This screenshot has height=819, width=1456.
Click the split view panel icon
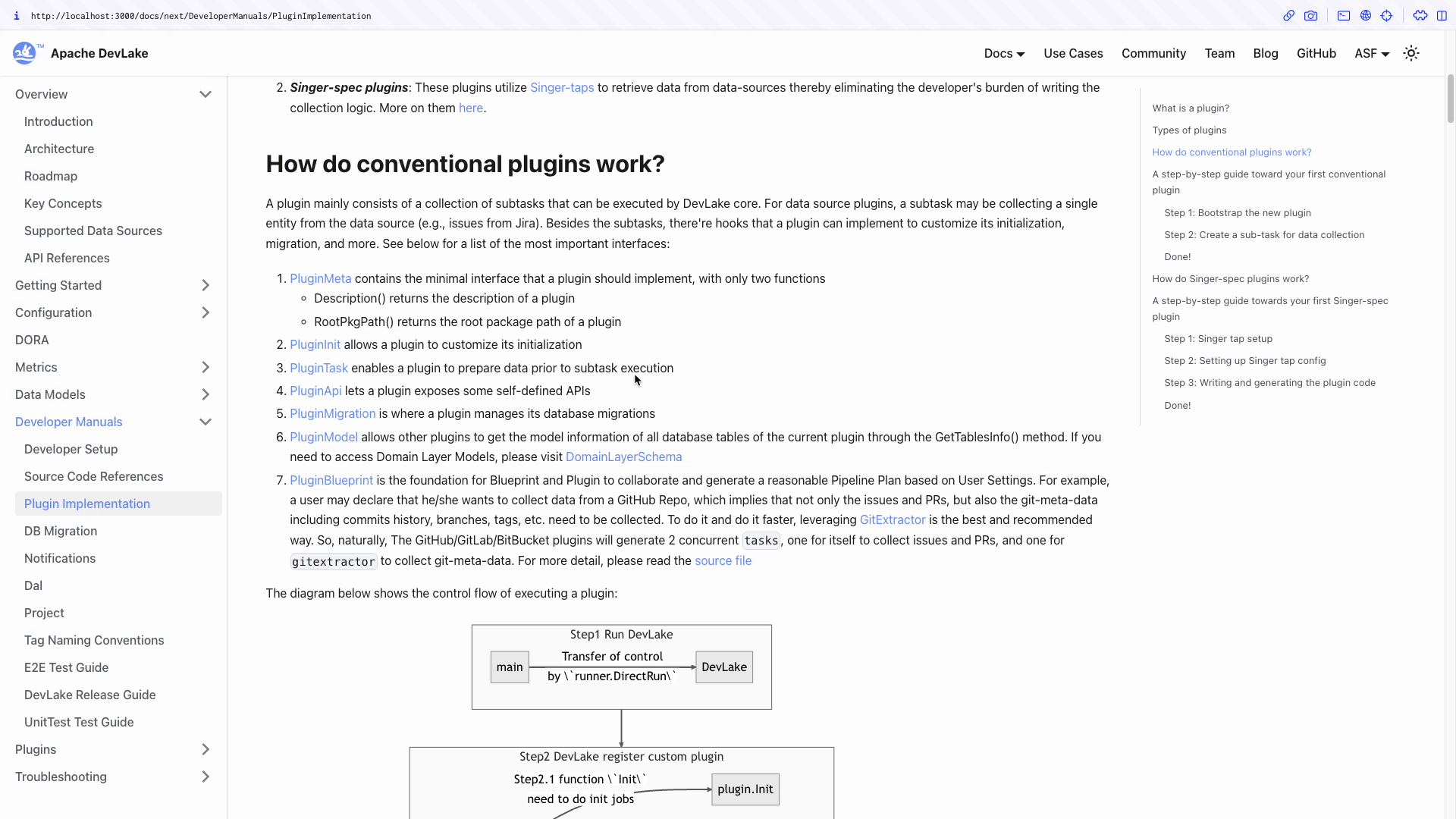click(1442, 15)
